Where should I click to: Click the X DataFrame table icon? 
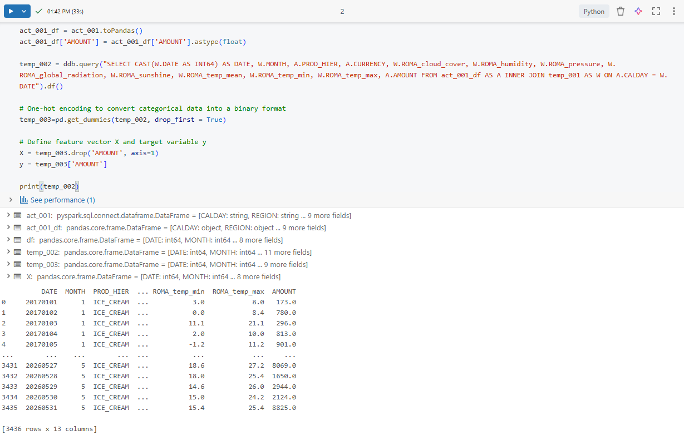[18, 276]
